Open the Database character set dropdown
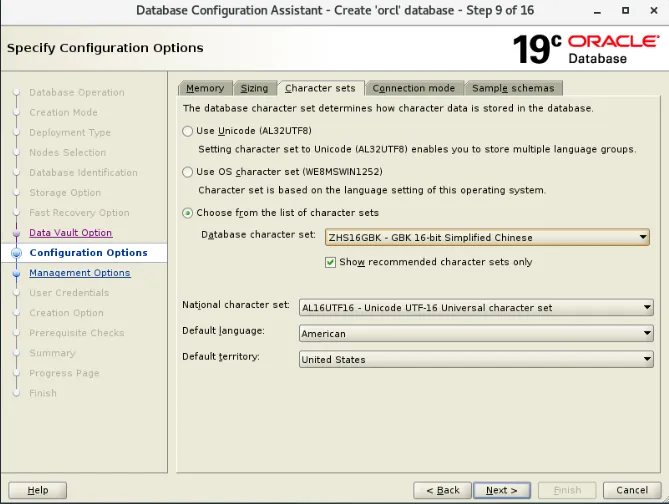The width and height of the screenshot is (669, 504). click(x=487, y=237)
